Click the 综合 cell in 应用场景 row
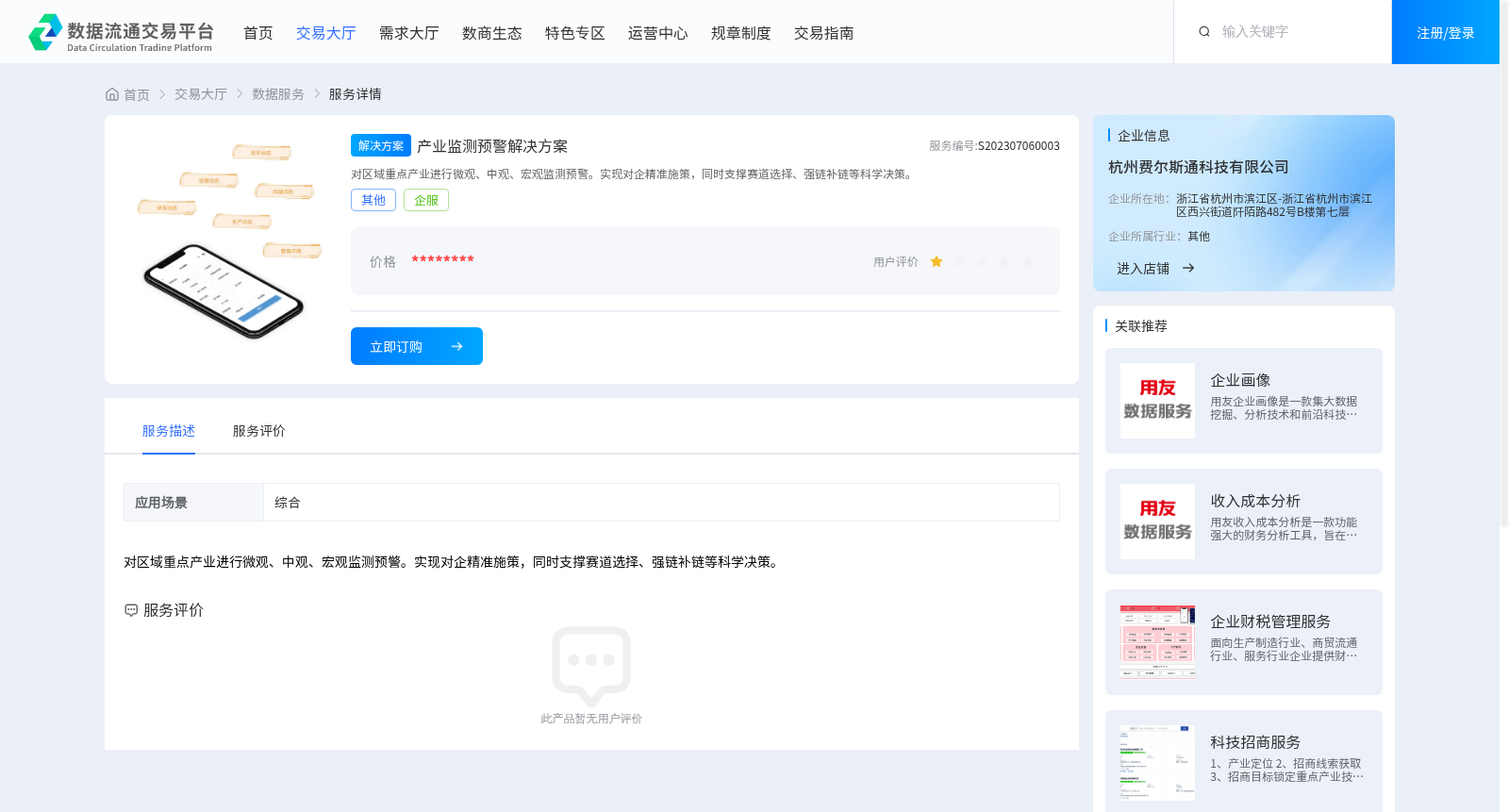 click(661, 503)
